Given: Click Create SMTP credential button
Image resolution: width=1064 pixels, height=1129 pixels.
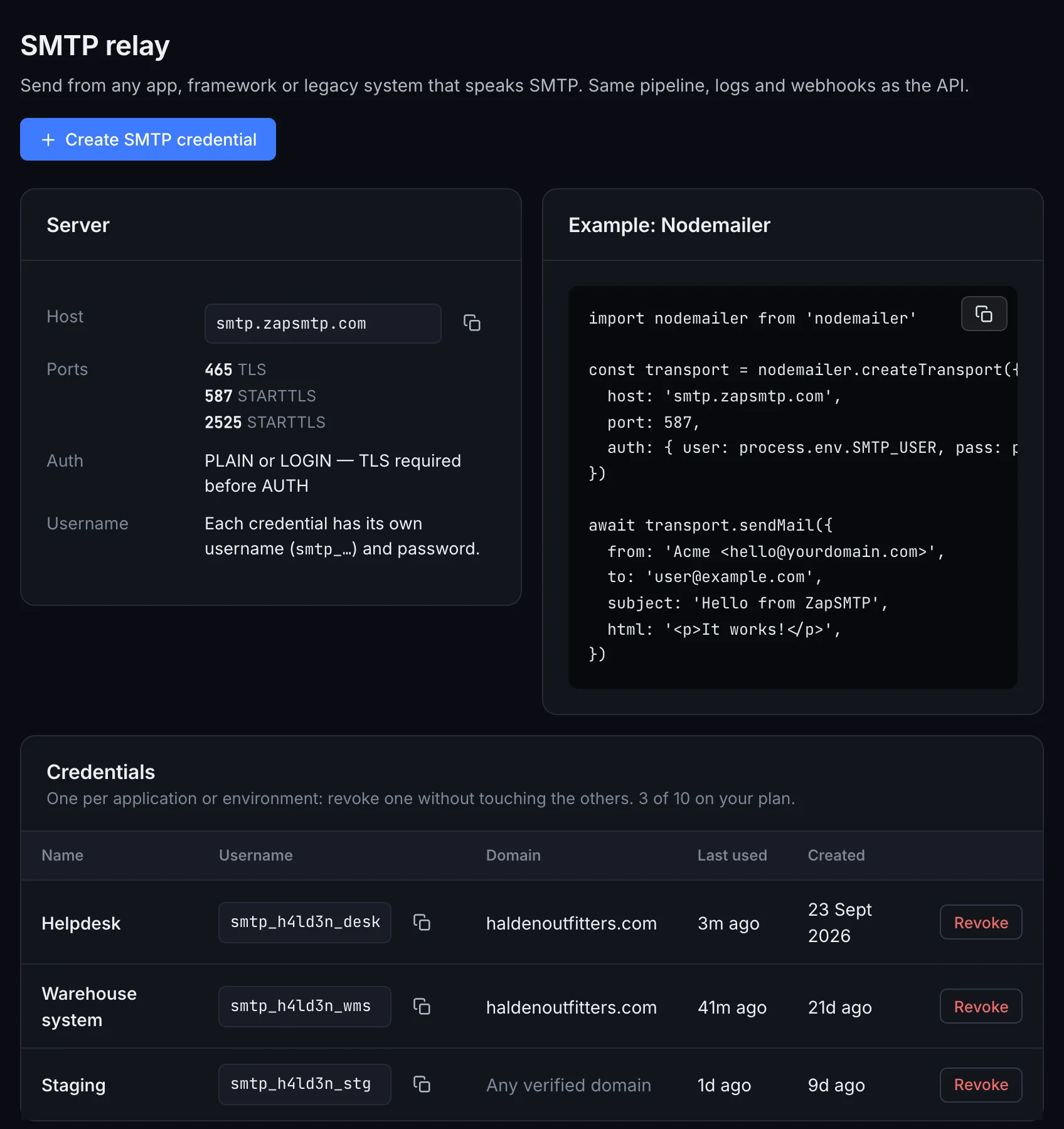Looking at the screenshot, I should point(148,139).
